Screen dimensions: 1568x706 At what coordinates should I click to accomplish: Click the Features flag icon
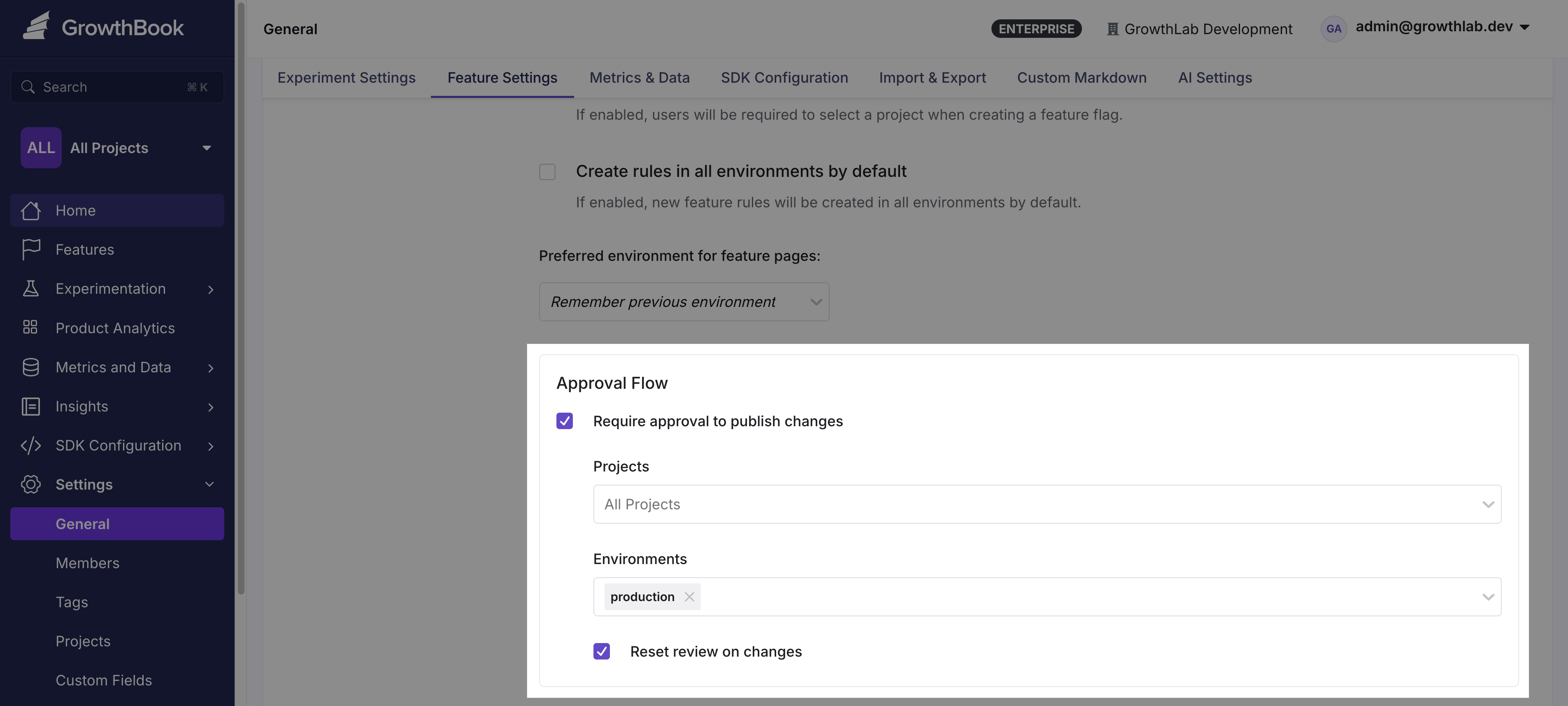pyautogui.click(x=31, y=249)
